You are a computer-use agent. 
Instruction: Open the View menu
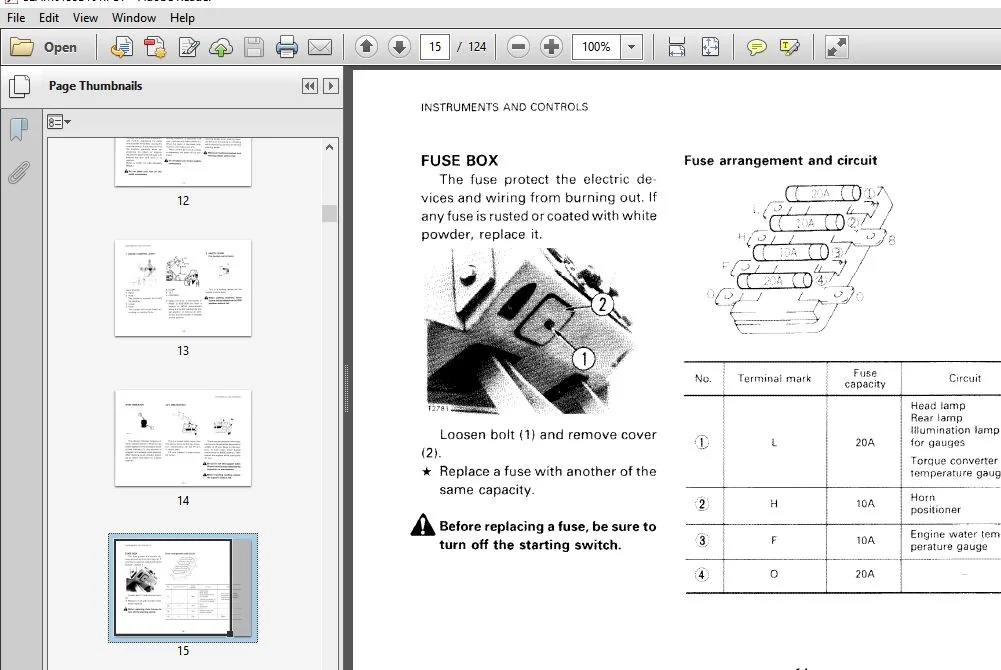(85, 18)
